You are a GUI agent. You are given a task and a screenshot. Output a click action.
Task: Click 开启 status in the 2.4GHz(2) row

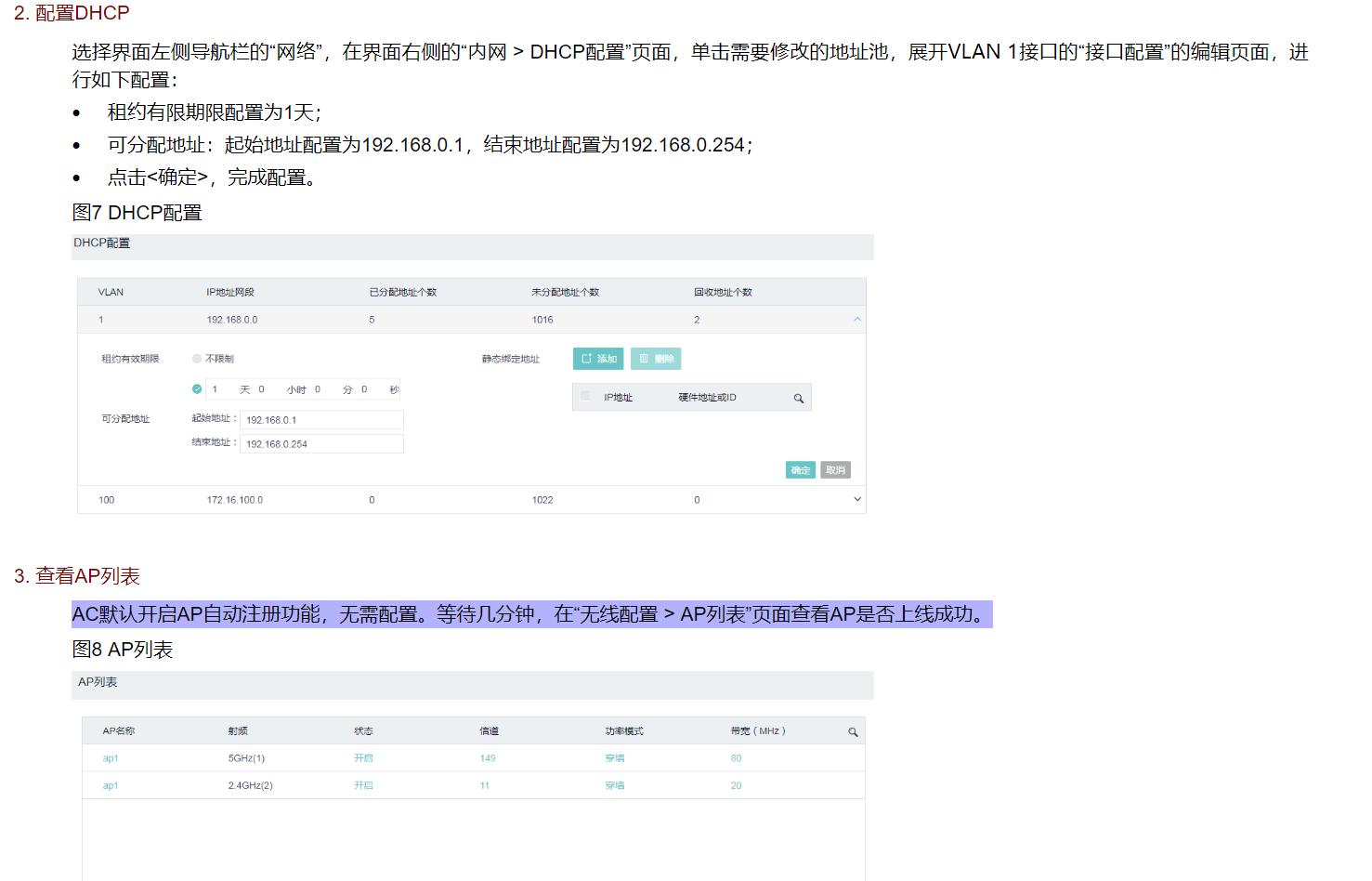[x=363, y=786]
